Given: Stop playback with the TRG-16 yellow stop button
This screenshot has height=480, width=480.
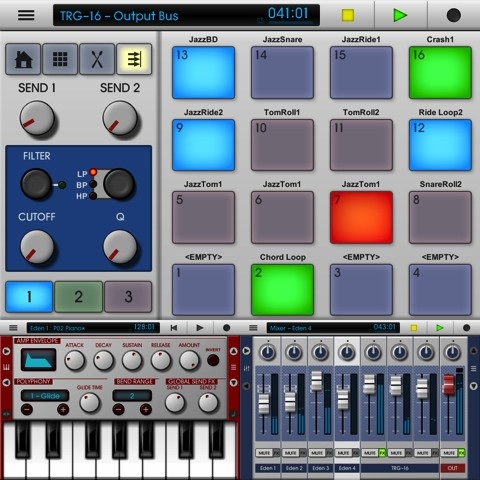Looking at the screenshot, I should (x=348, y=15).
